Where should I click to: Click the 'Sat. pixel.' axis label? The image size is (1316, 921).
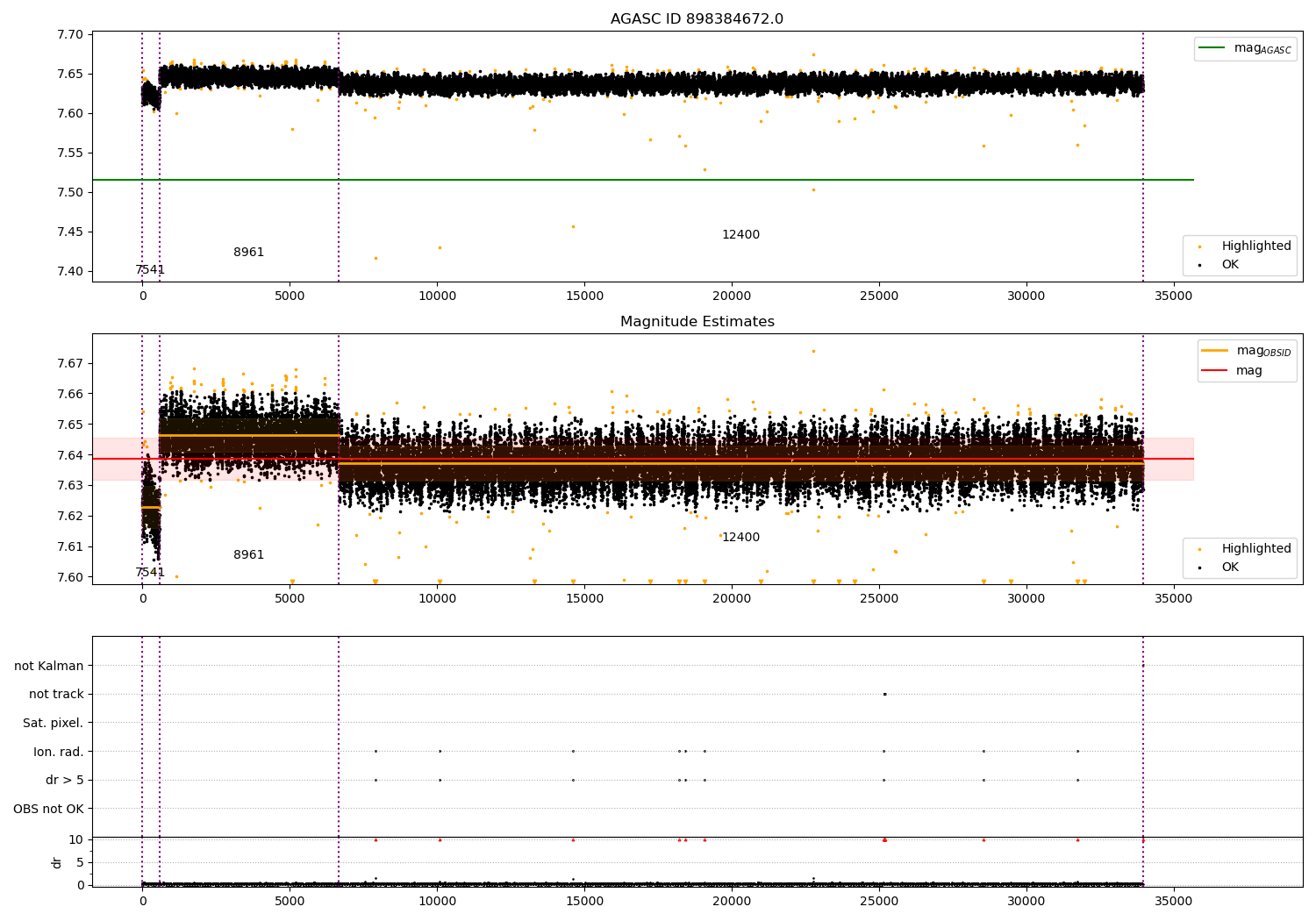53,723
